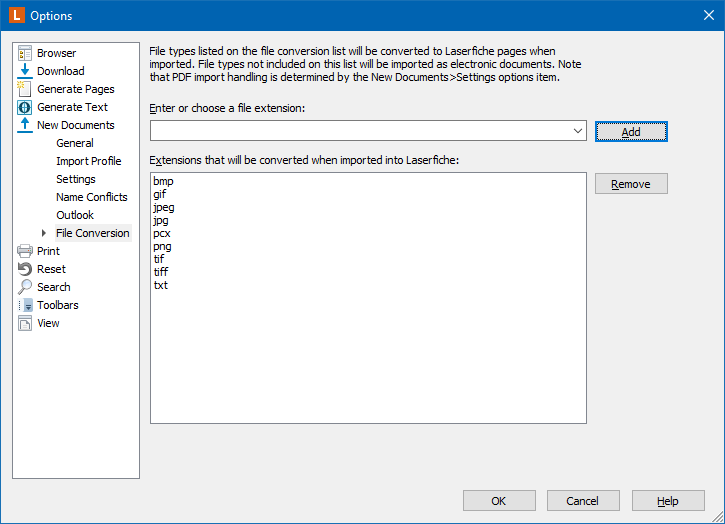This screenshot has width=725, height=524.
Task: Click the Search magnifier icon
Action: [x=25, y=287]
